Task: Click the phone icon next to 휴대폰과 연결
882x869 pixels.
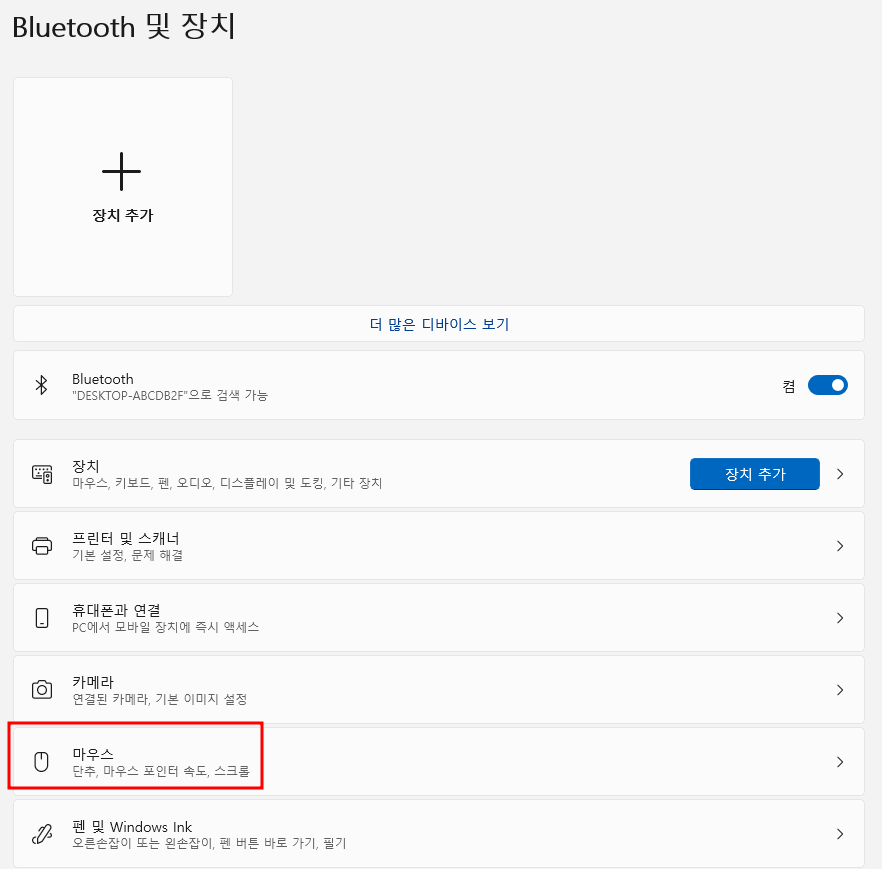Action: click(41, 617)
